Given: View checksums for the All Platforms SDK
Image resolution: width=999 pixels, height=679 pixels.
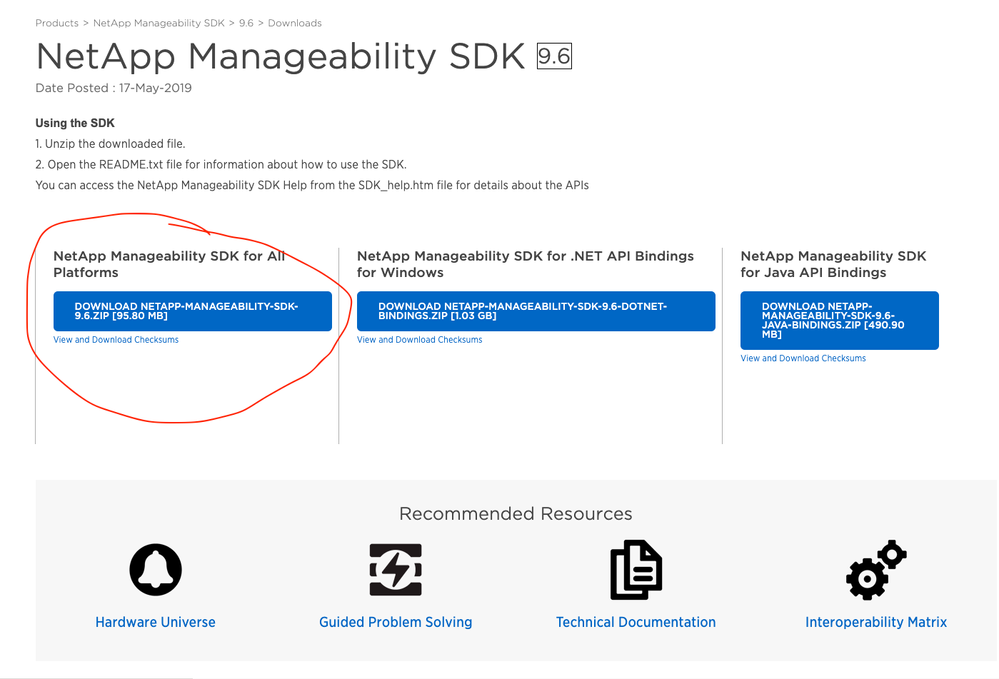Looking at the screenshot, I should click(116, 340).
